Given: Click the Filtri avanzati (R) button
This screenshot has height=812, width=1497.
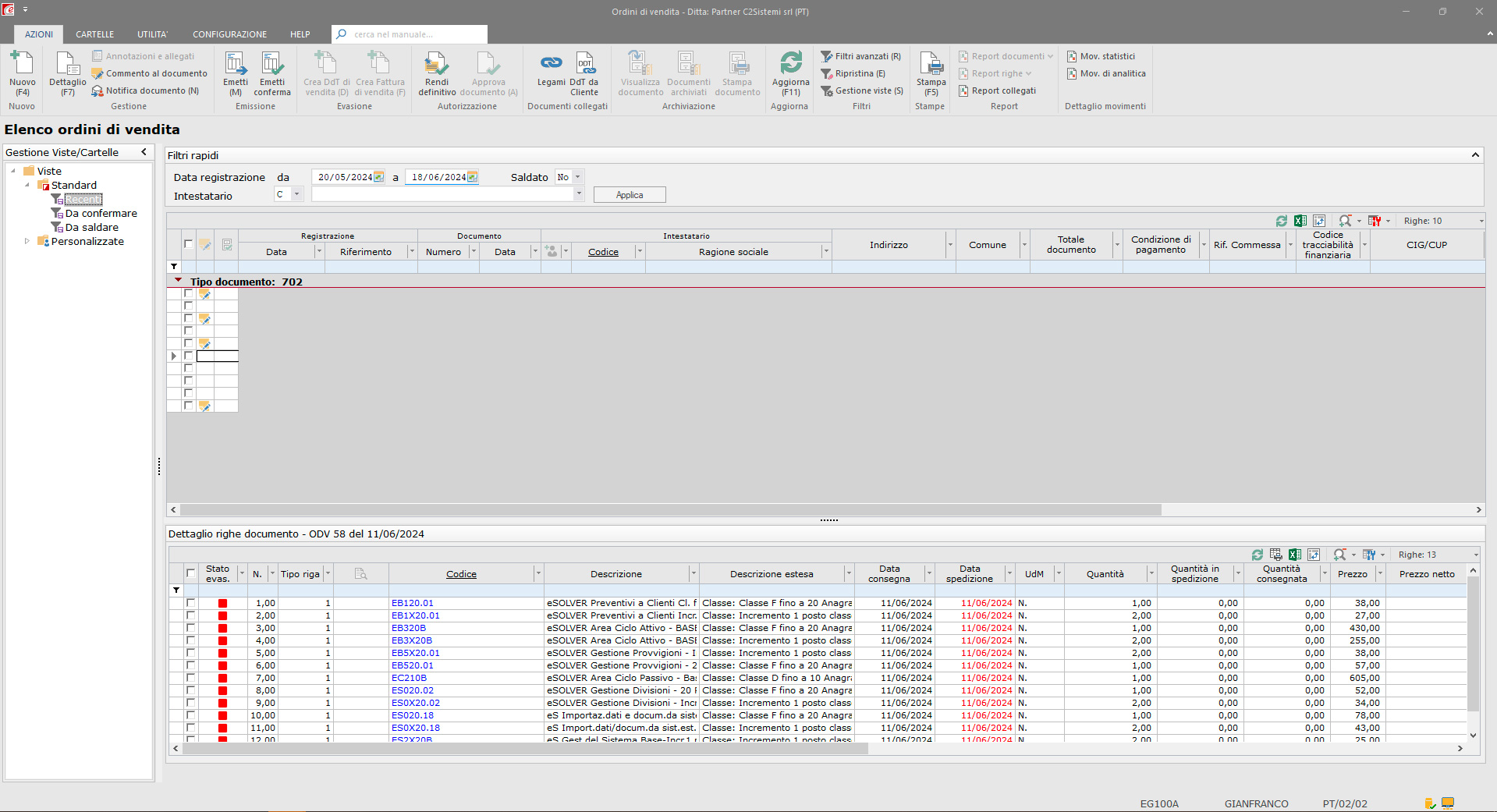Looking at the screenshot, I should (861, 56).
